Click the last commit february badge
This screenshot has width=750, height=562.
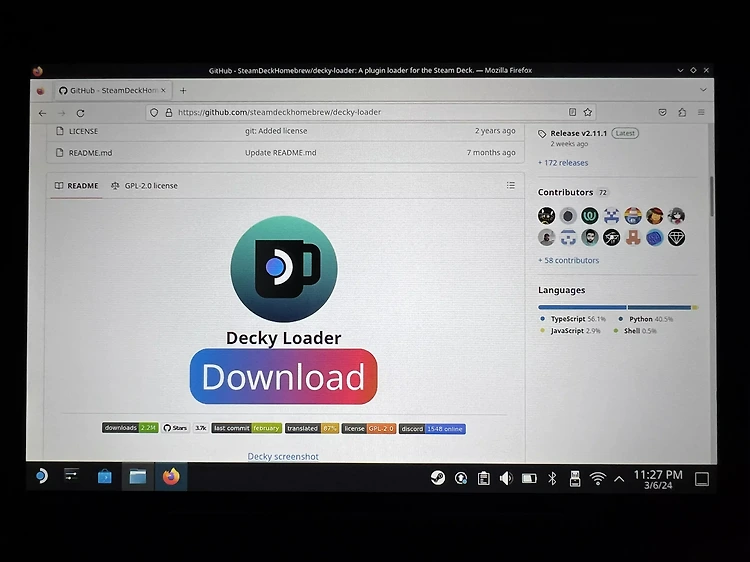coord(246,428)
